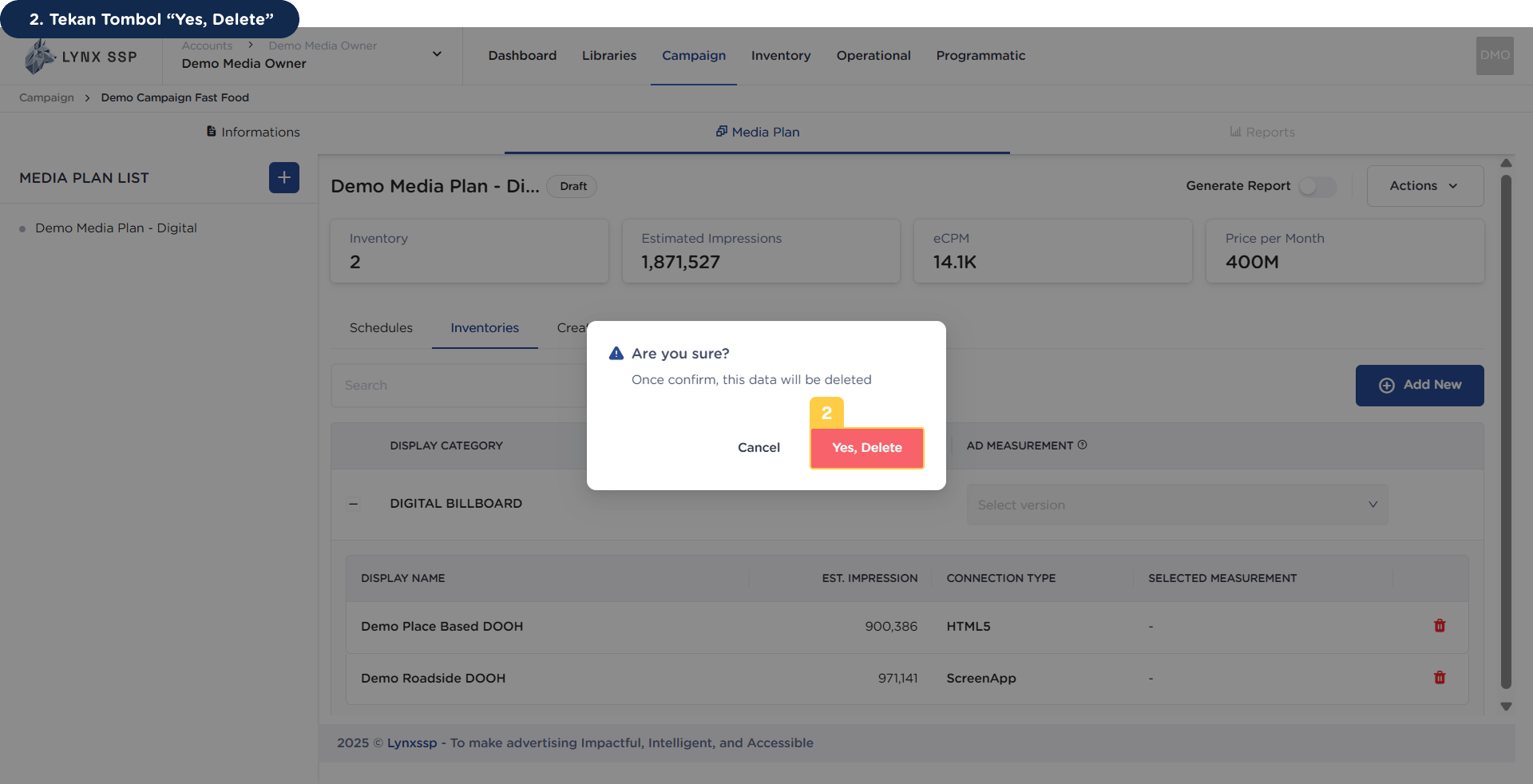Screen dimensions: 1533x784
Task: Open the Programmatic menu
Action: [980, 56]
